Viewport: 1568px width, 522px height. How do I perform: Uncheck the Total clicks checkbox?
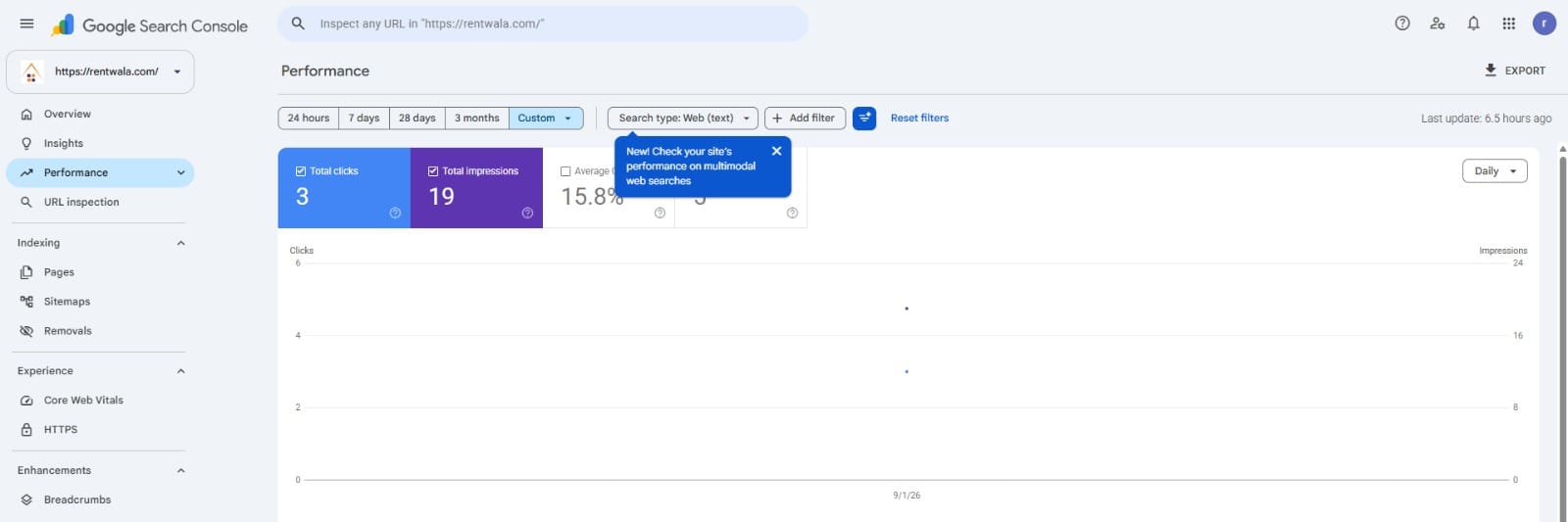(301, 171)
